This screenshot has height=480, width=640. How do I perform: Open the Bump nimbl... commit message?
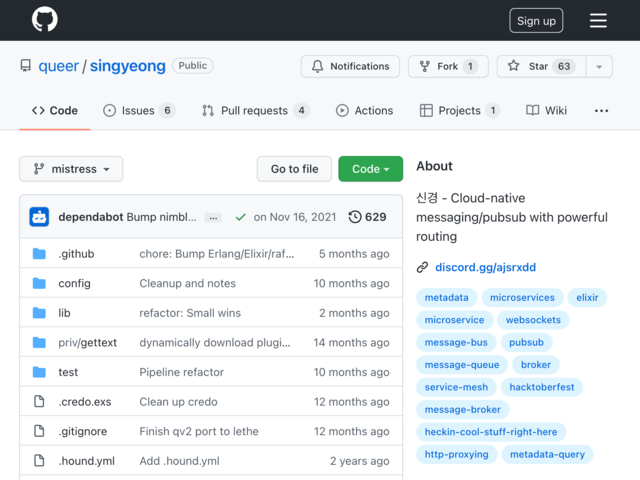162,217
